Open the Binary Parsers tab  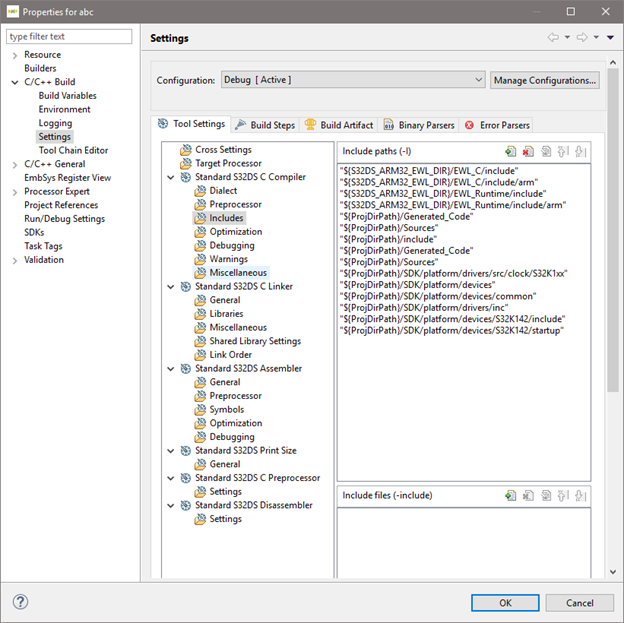(418, 125)
